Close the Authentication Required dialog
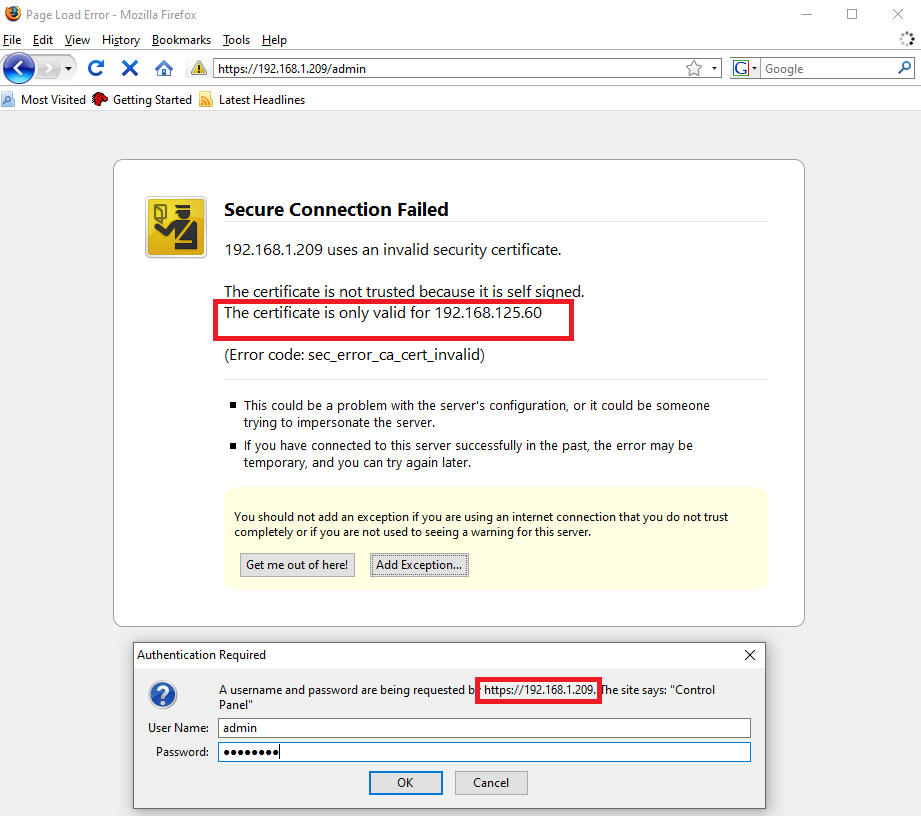921x816 pixels. coord(749,655)
